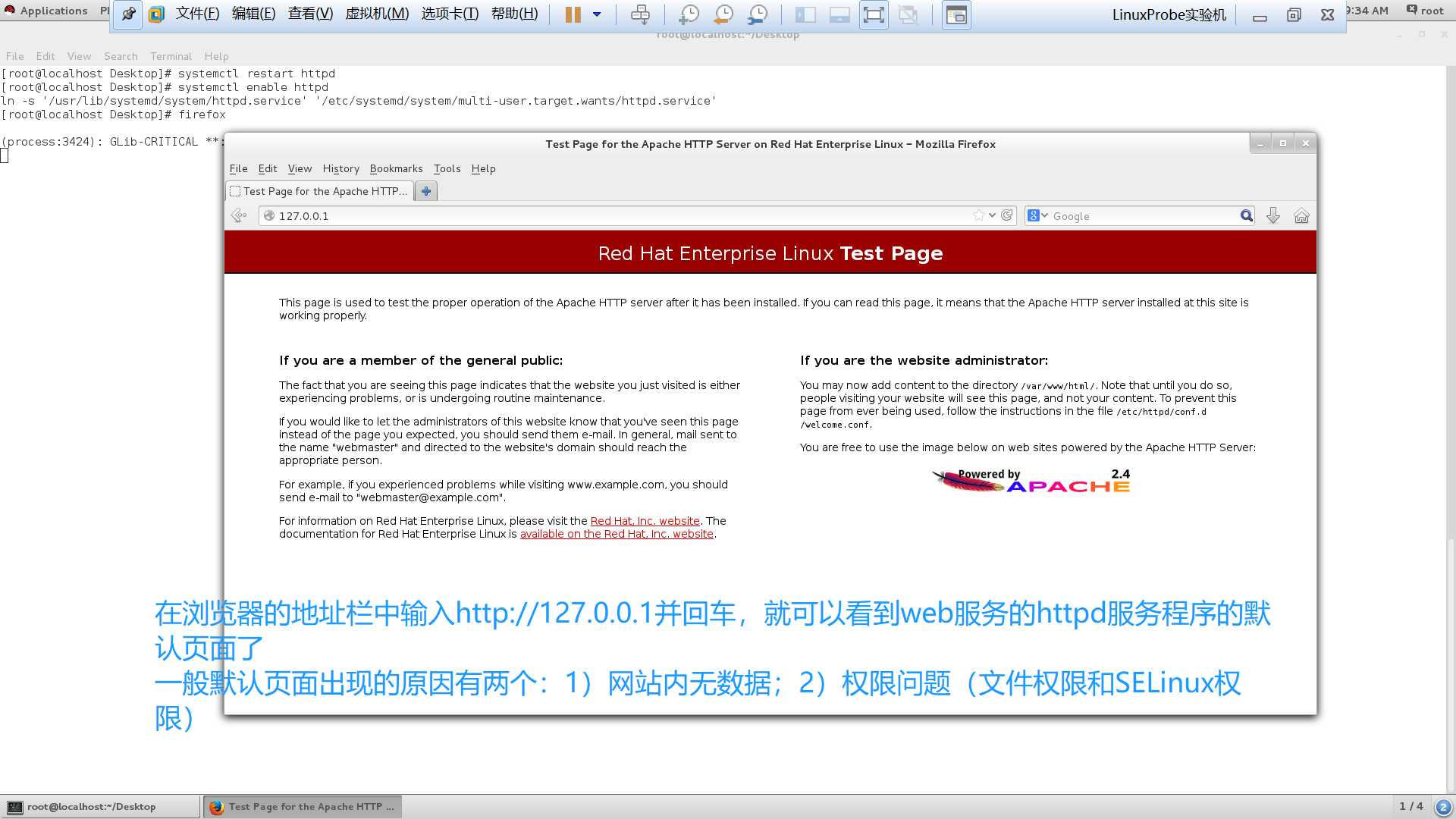
Task: Toggle the Firefox bookmark star for current page
Action: (x=978, y=215)
